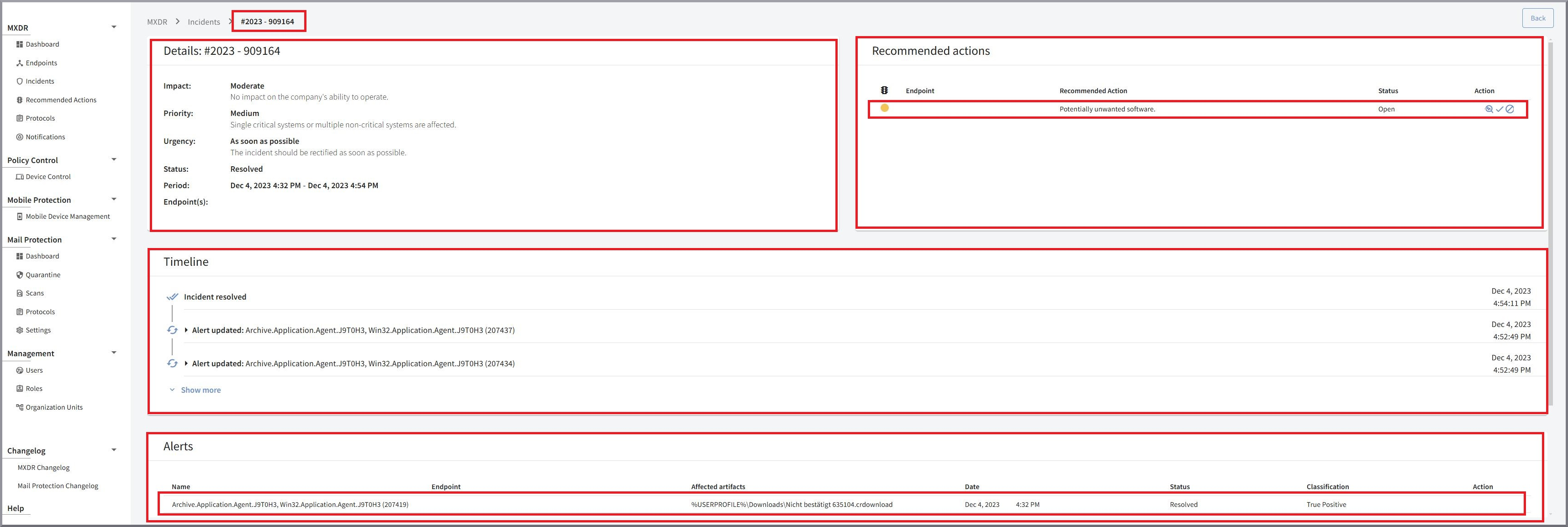Open the MXDR Dashboard icon link
The image size is (1568, 527).
coord(20,44)
